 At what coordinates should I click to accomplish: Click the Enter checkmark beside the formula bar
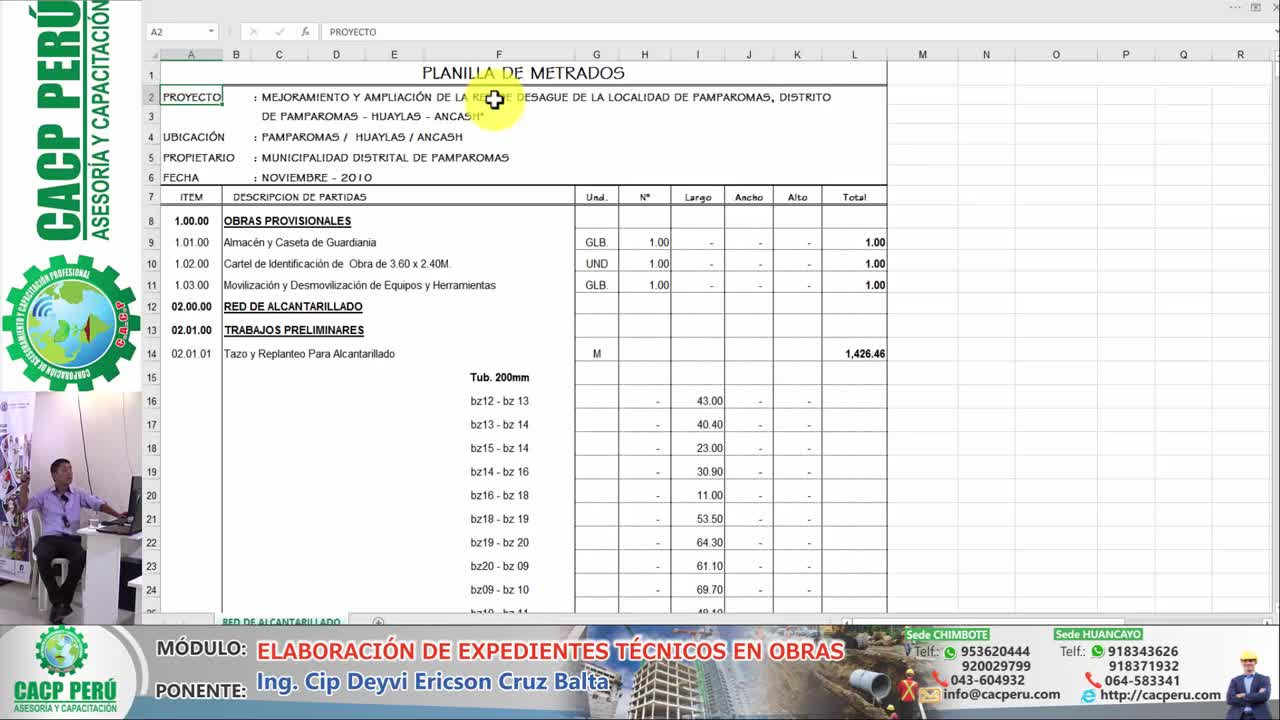click(280, 31)
